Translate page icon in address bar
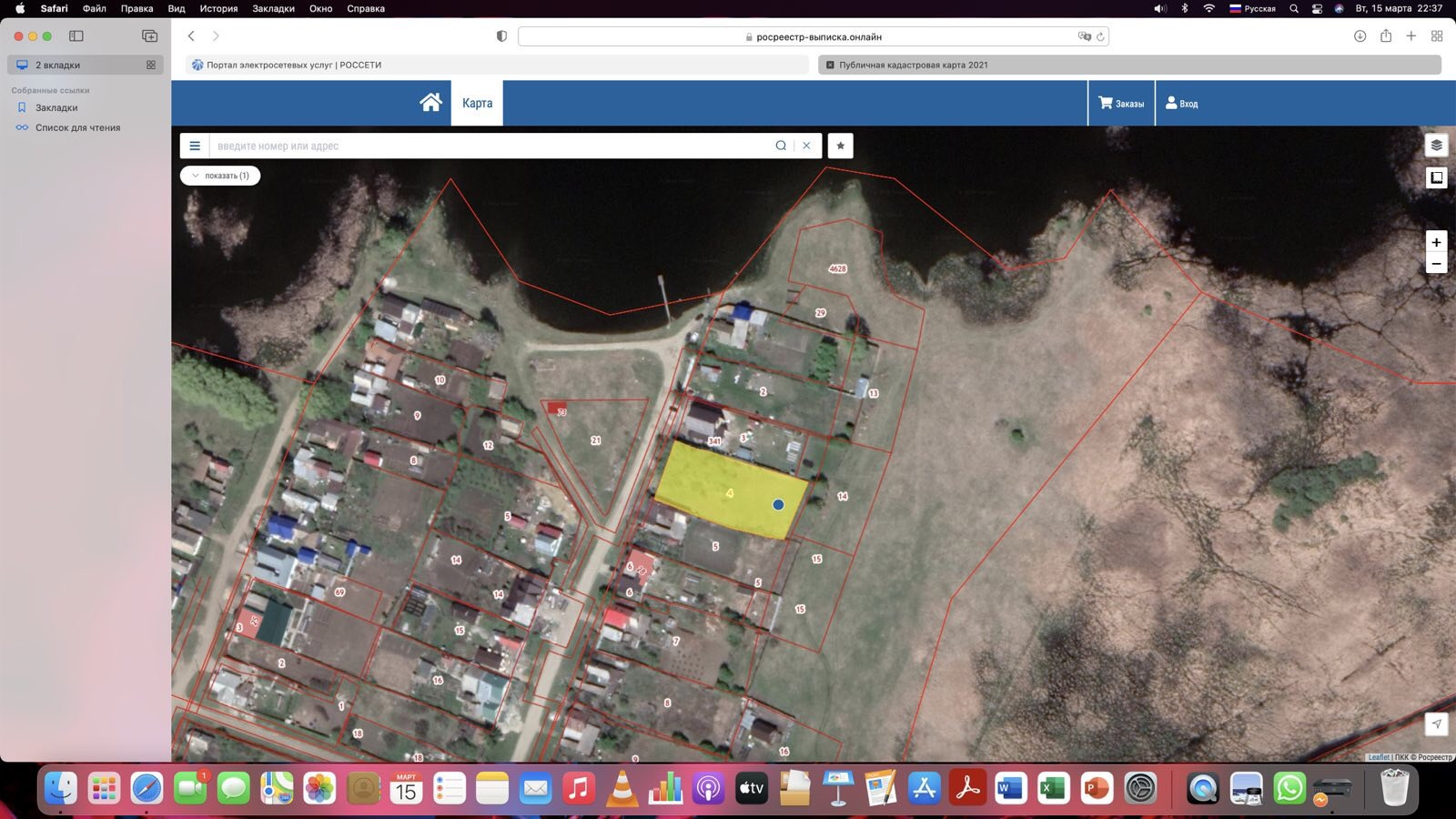This screenshot has width=1456, height=819. click(1084, 37)
